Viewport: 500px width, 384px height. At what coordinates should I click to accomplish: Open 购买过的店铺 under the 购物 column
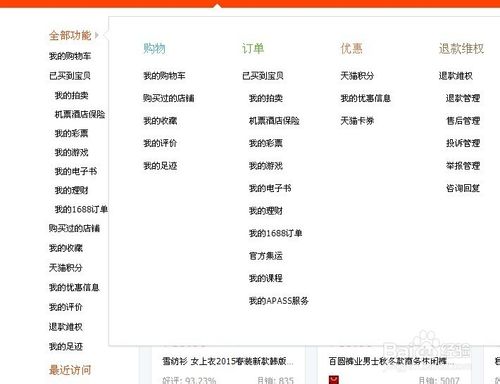tap(169, 98)
